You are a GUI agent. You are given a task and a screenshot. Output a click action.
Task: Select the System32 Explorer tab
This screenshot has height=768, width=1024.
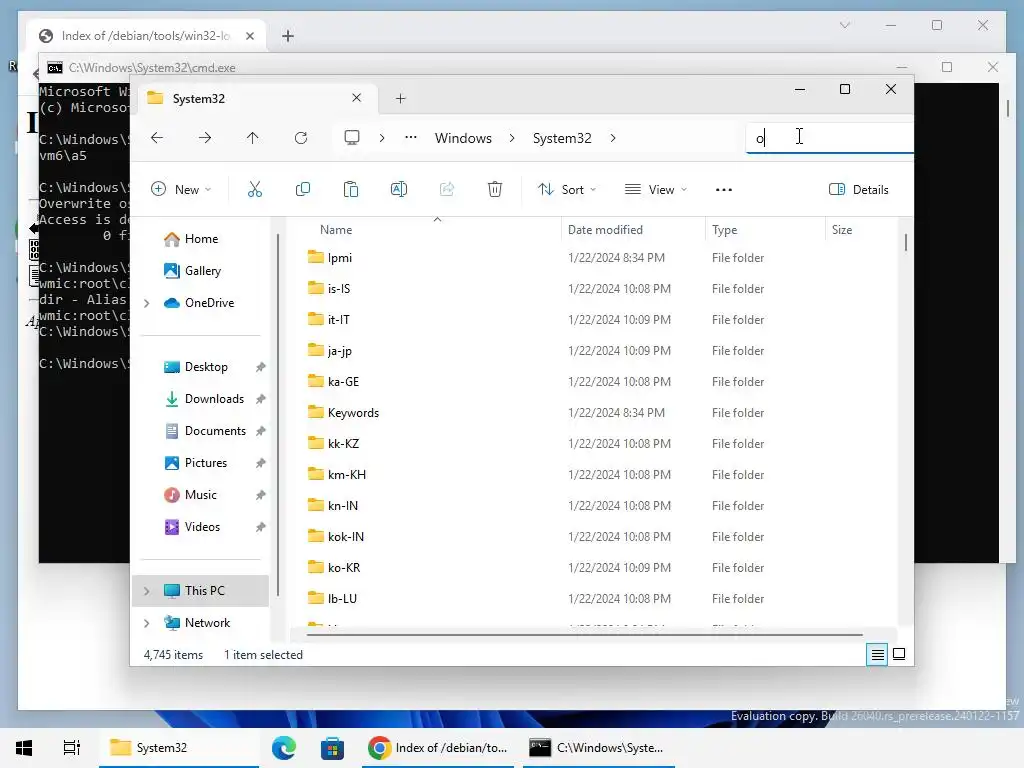click(x=255, y=99)
